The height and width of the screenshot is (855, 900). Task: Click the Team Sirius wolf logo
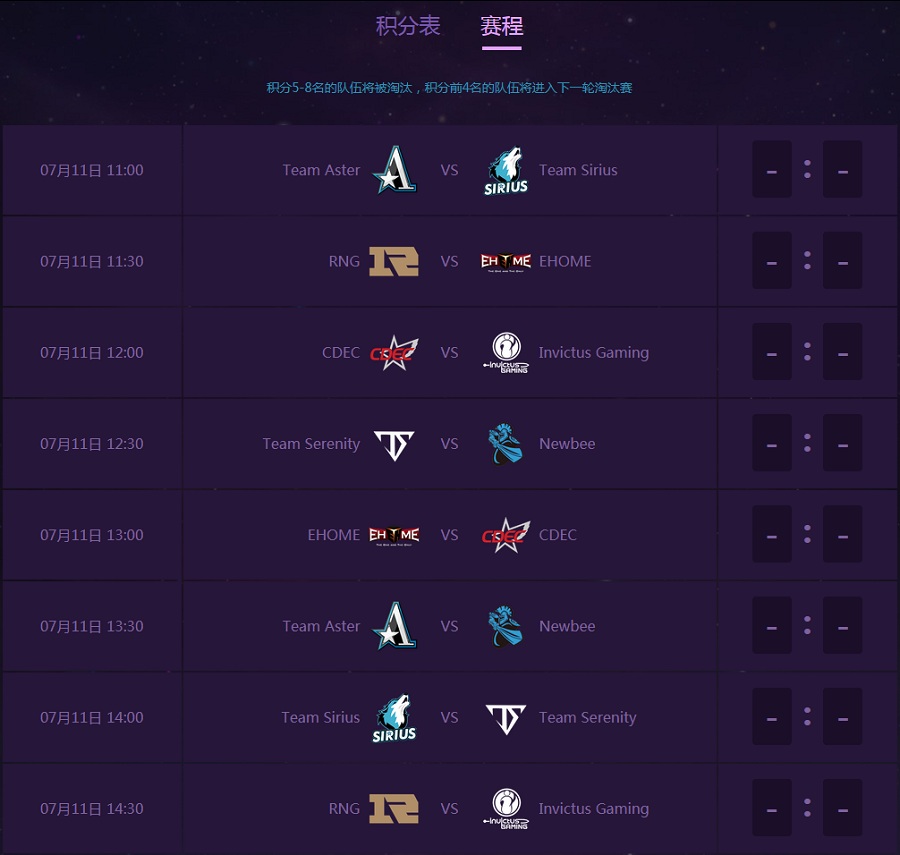[x=505, y=170]
